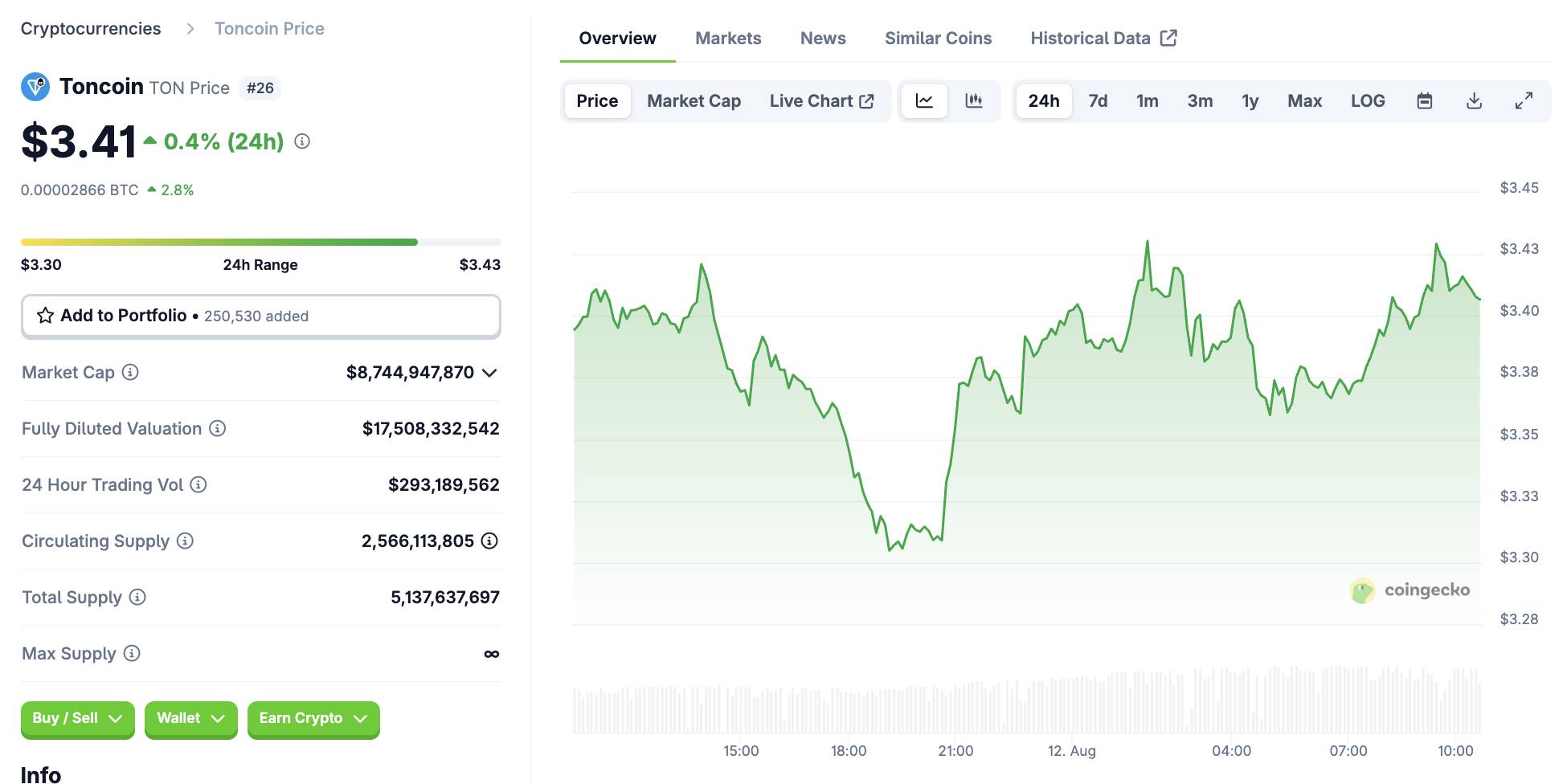The image size is (1567, 784).
Task: Select Market Cap chart toggle
Action: tap(694, 101)
